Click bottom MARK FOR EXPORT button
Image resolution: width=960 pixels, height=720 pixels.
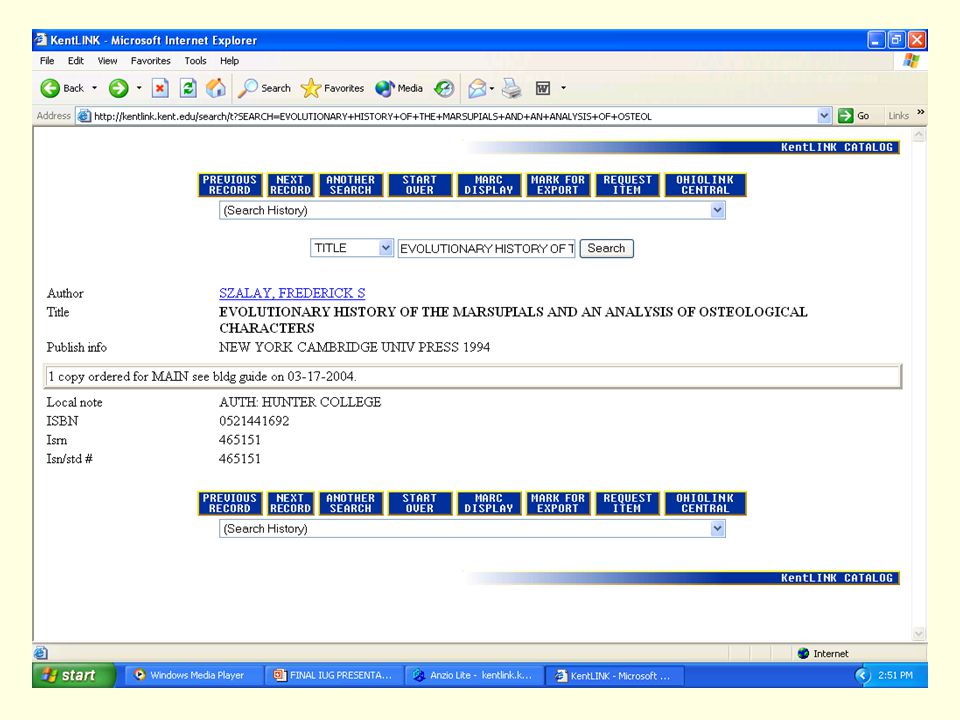558,503
